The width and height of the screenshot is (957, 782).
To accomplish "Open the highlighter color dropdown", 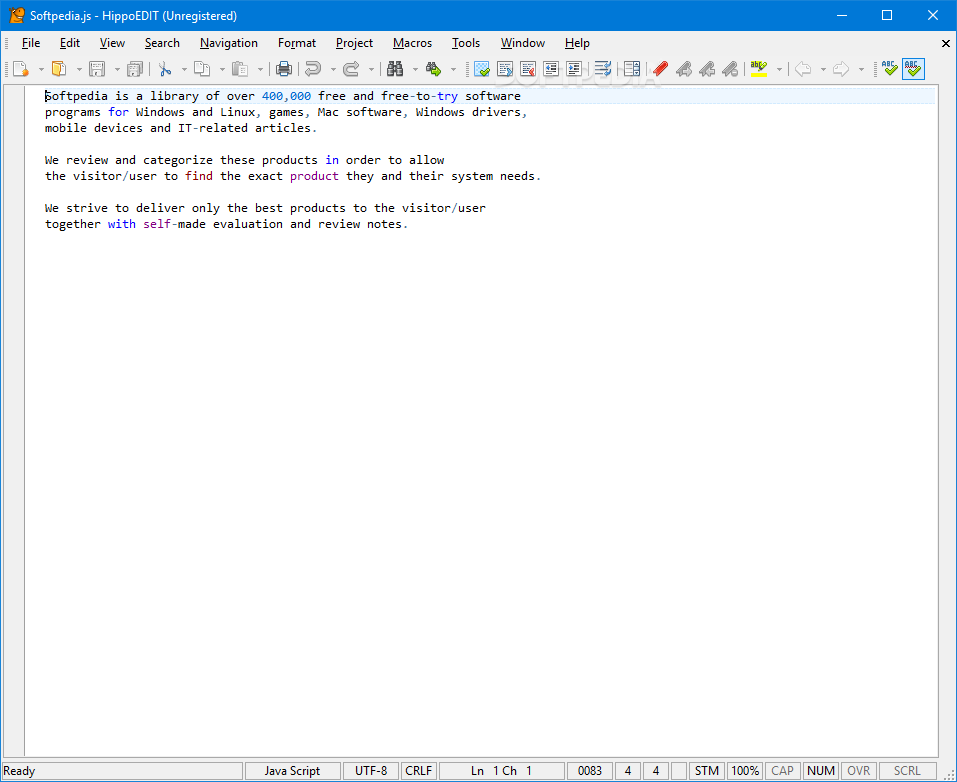I will pyautogui.click(x=779, y=70).
